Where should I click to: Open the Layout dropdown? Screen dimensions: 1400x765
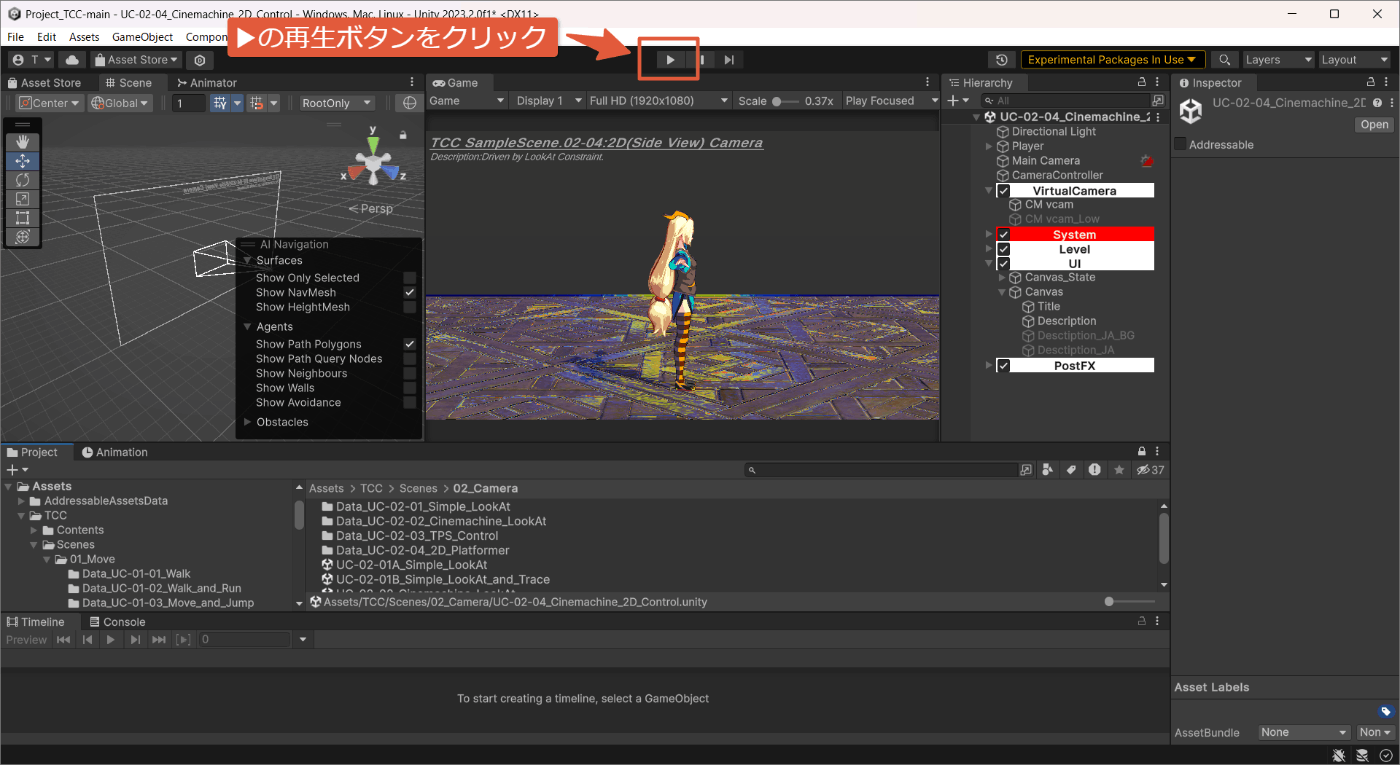tap(1354, 60)
